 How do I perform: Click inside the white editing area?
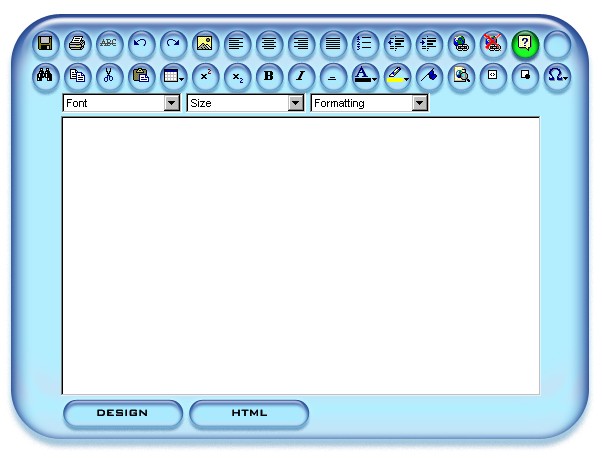[x=301, y=256]
